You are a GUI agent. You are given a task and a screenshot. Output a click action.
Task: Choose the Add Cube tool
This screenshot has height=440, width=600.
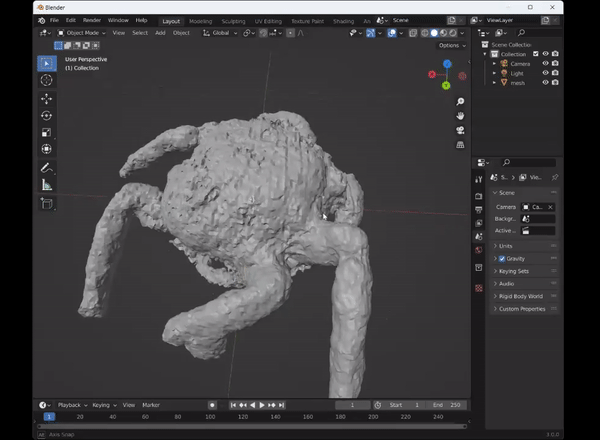click(x=46, y=203)
